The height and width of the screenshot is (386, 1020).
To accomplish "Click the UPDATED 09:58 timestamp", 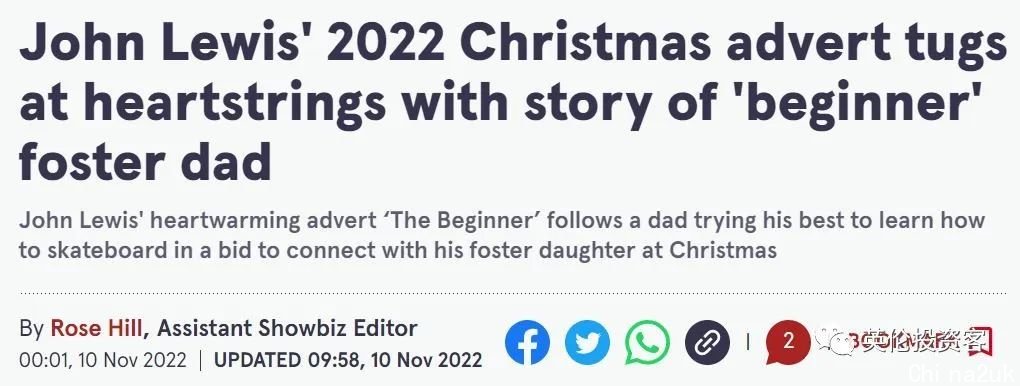I will [x=348, y=359].
